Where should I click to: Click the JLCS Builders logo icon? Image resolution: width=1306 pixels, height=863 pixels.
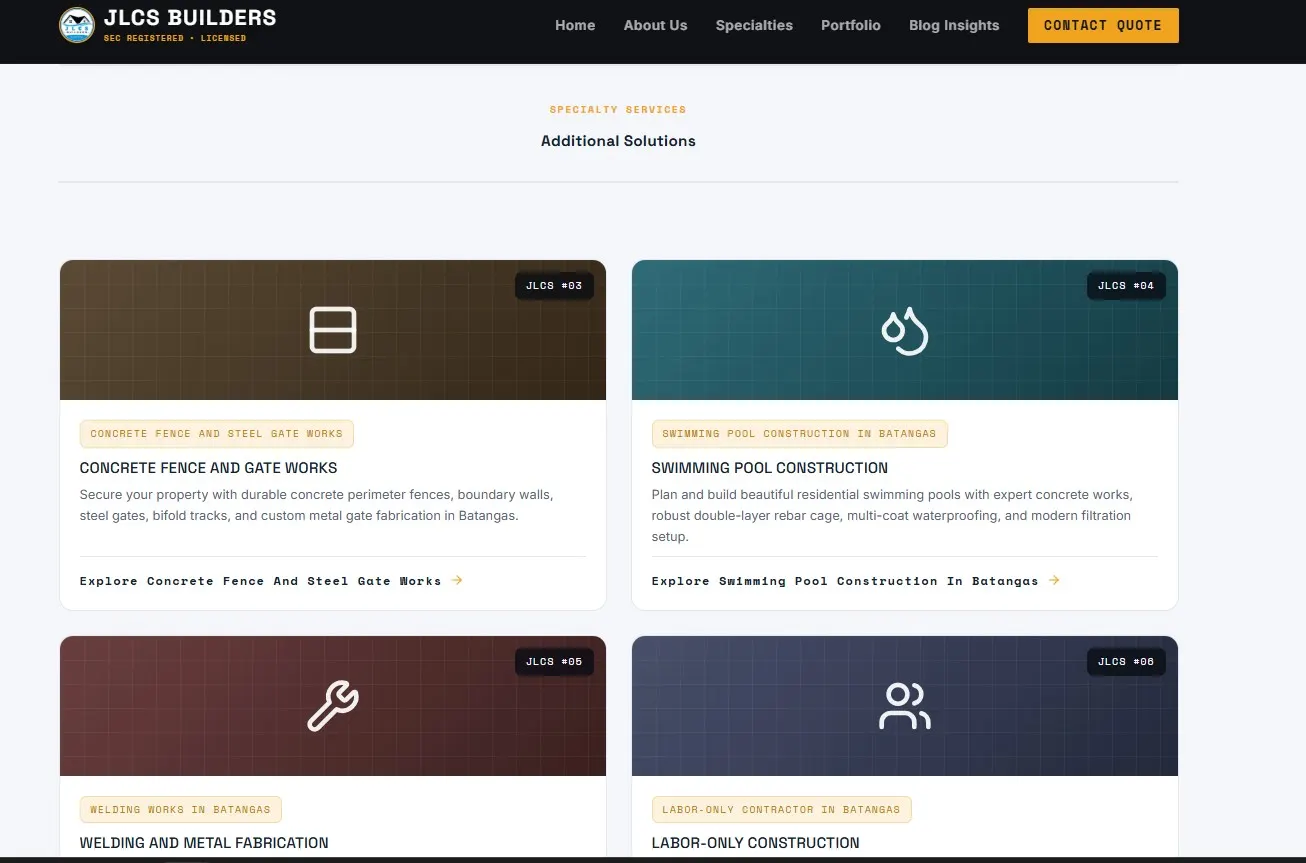coord(77,25)
